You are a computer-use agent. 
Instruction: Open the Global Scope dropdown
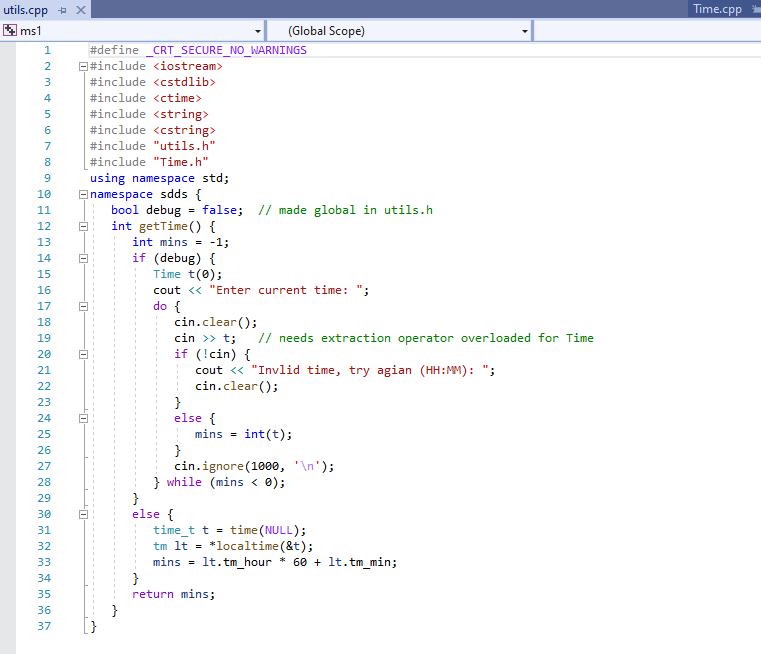click(x=525, y=31)
